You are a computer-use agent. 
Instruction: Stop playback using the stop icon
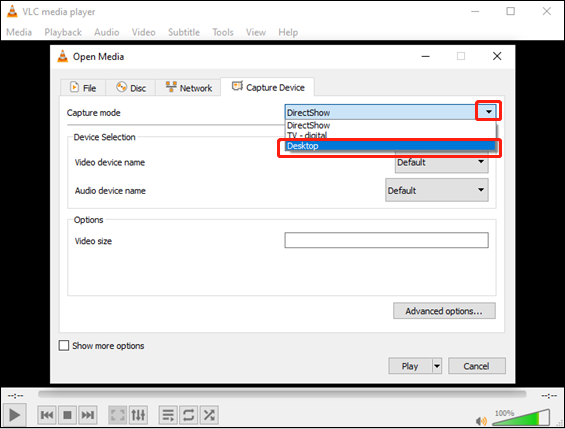point(67,415)
